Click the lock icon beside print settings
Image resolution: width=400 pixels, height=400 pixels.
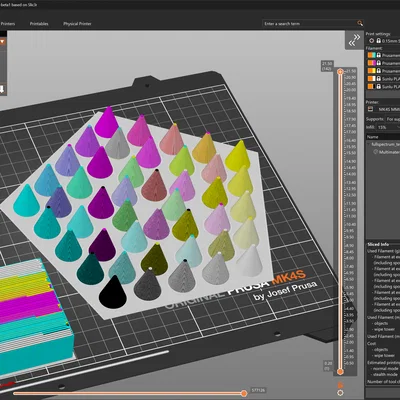click(x=378, y=41)
